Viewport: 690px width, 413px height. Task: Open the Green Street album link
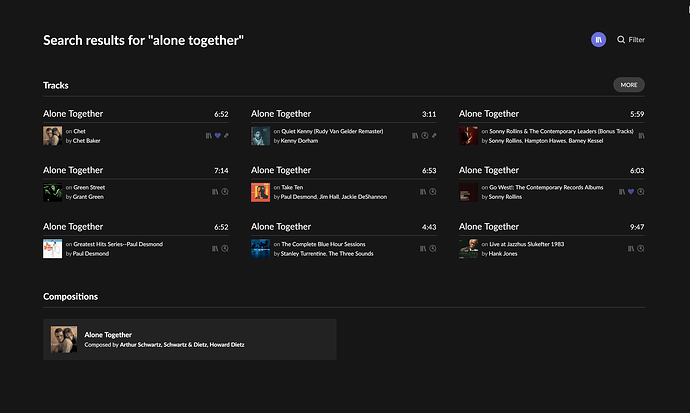91,187
